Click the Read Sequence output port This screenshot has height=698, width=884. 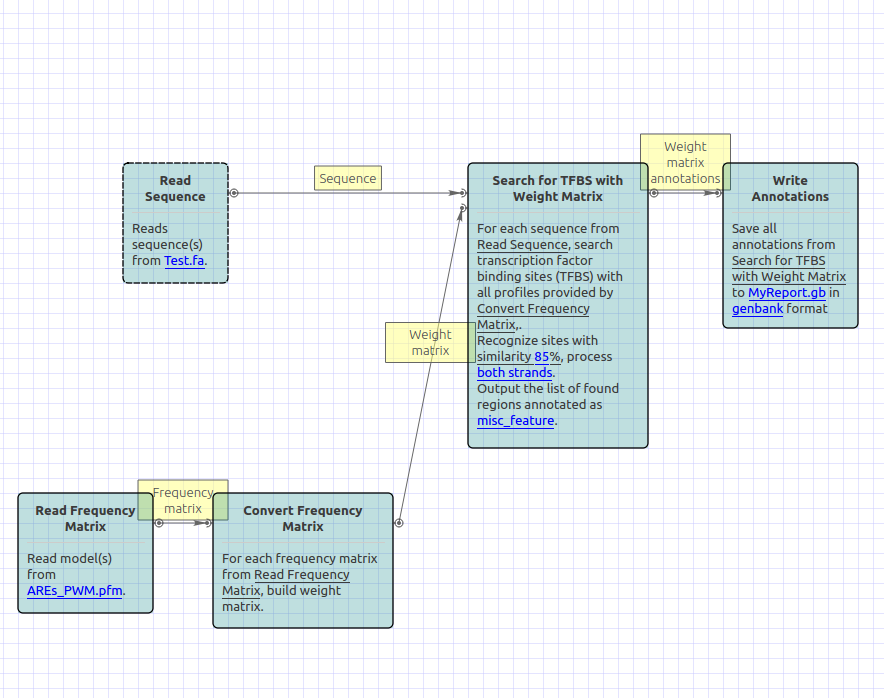click(233, 193)
